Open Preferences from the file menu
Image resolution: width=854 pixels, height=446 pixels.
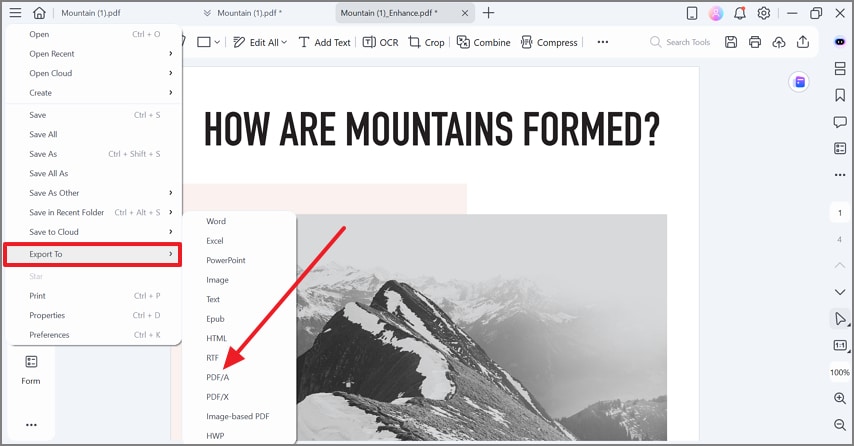click(x=94, y=335)
